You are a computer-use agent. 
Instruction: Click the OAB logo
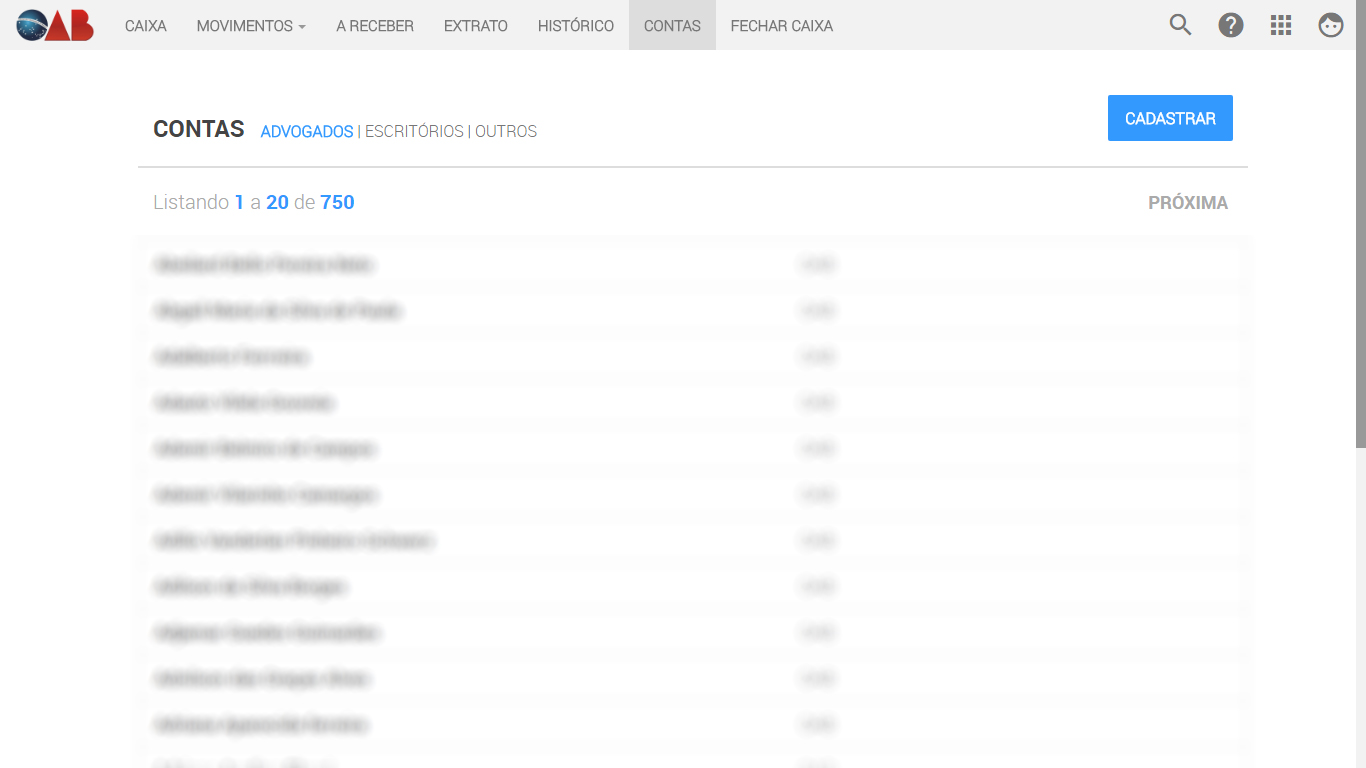(x=55, y=25)
